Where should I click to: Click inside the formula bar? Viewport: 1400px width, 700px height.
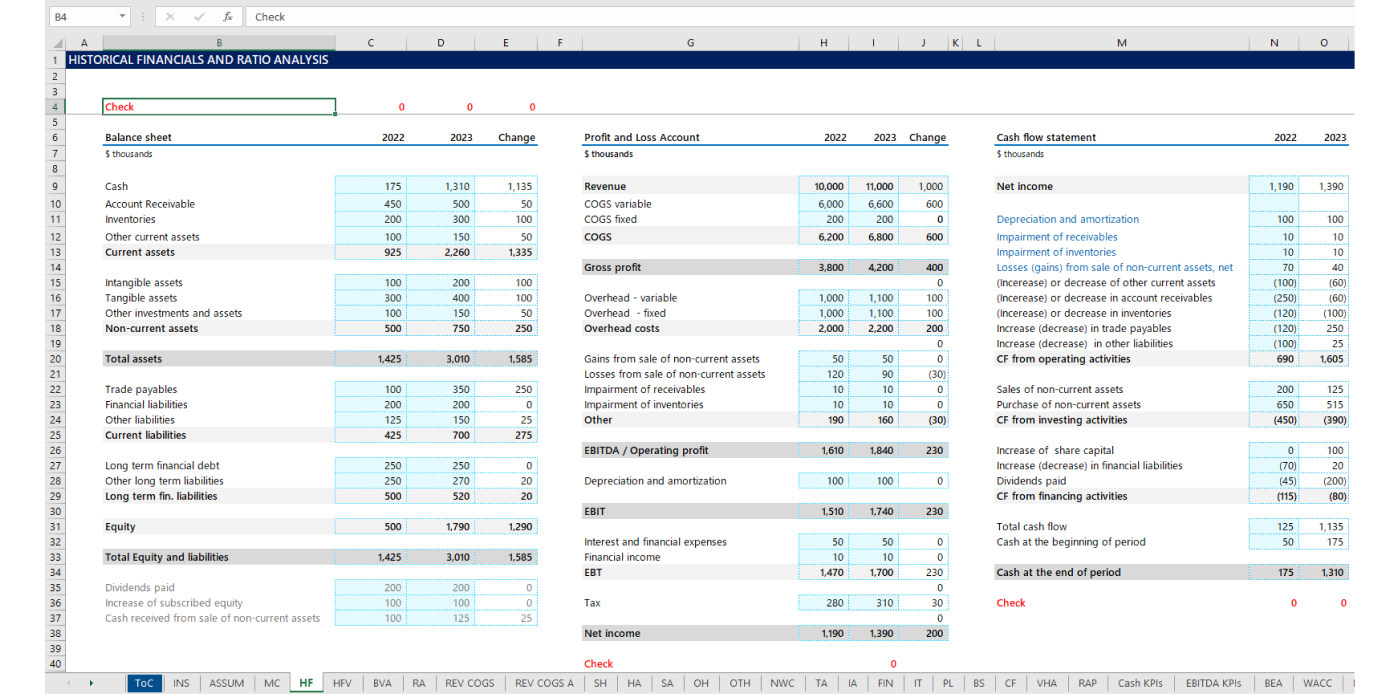400,16
